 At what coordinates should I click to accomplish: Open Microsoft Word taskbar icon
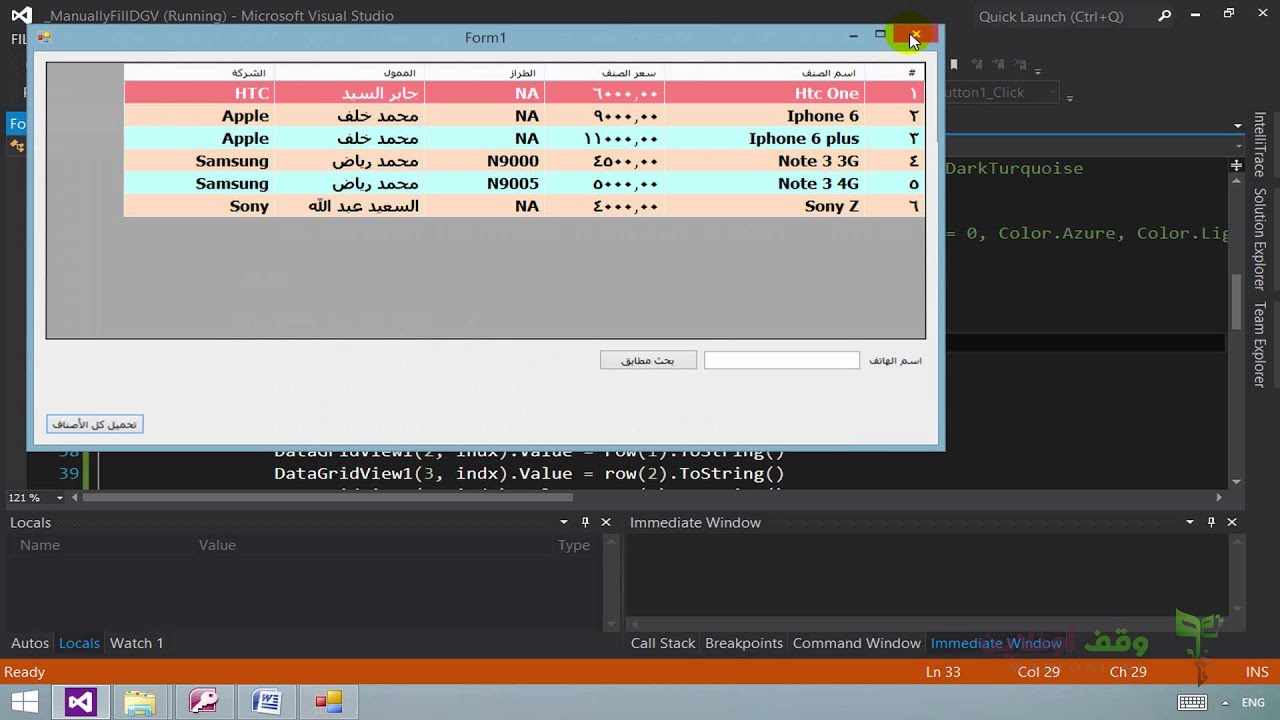pos(266,702)
